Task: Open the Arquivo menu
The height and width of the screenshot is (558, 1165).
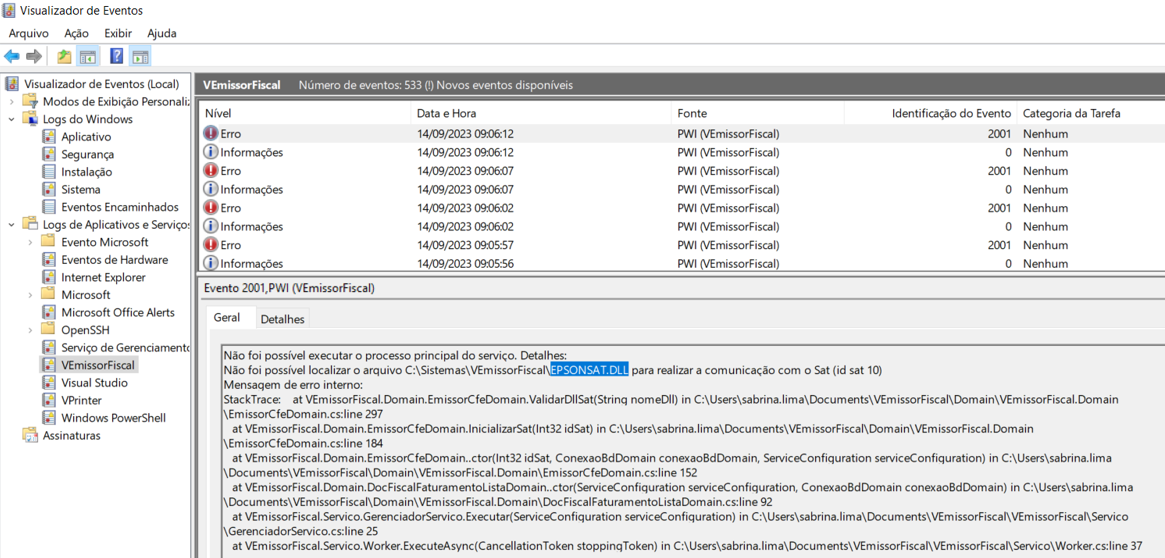Action: click(28, 33)
